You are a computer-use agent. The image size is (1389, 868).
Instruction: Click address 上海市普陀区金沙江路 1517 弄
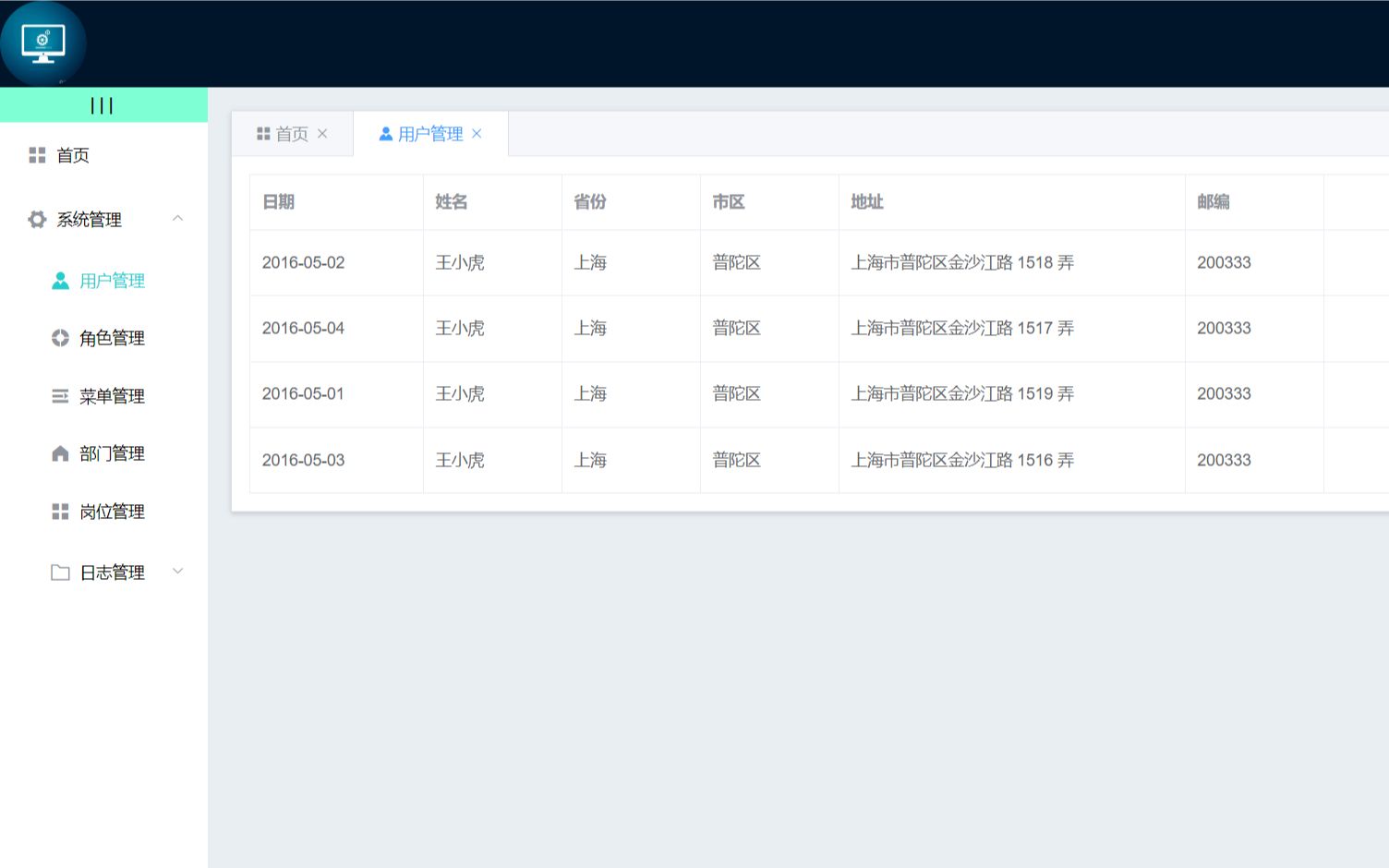click(x=962, y=329)
